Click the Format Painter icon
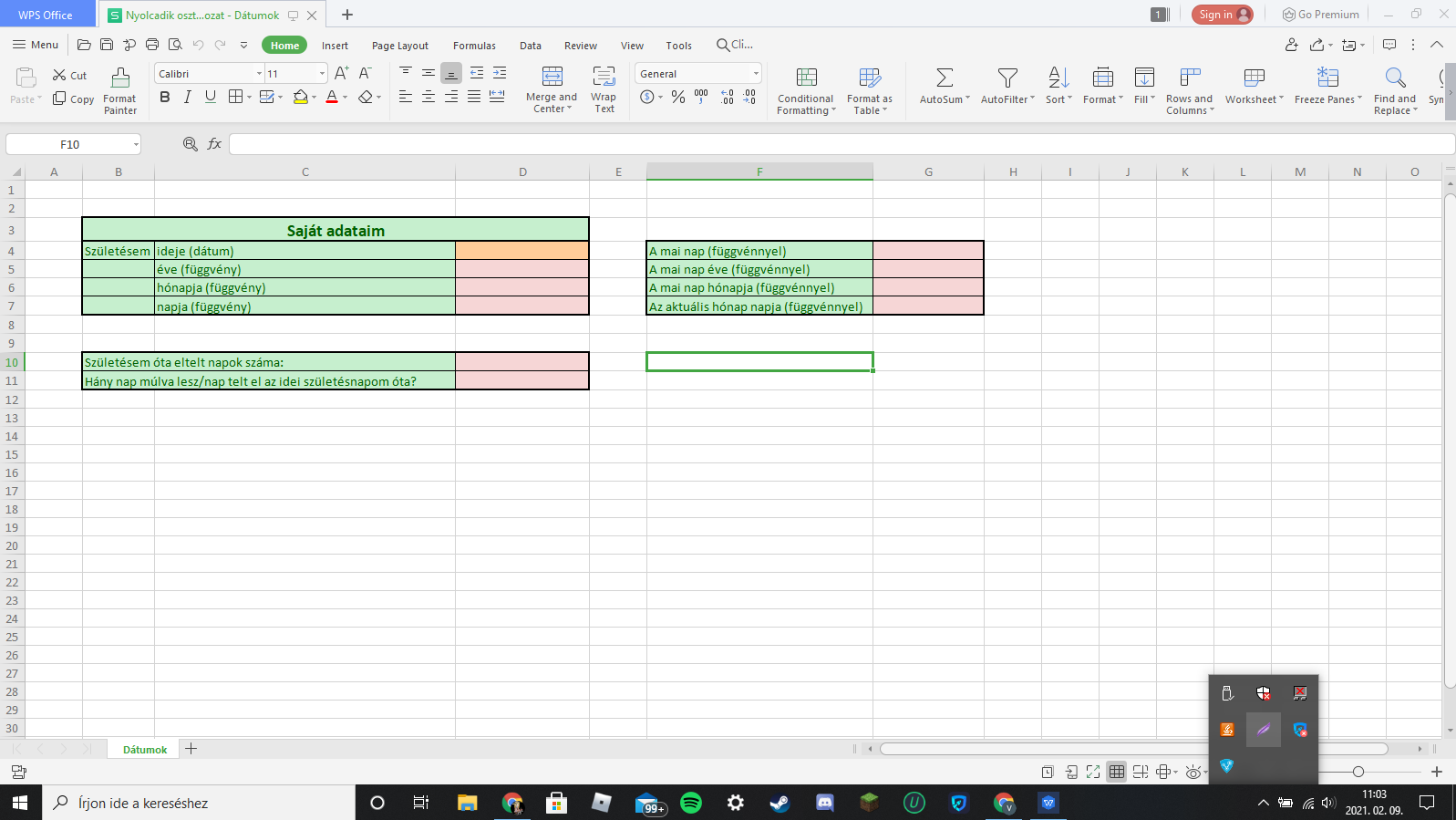Screen dimensions: 1456x820 (x=120, y=78)
